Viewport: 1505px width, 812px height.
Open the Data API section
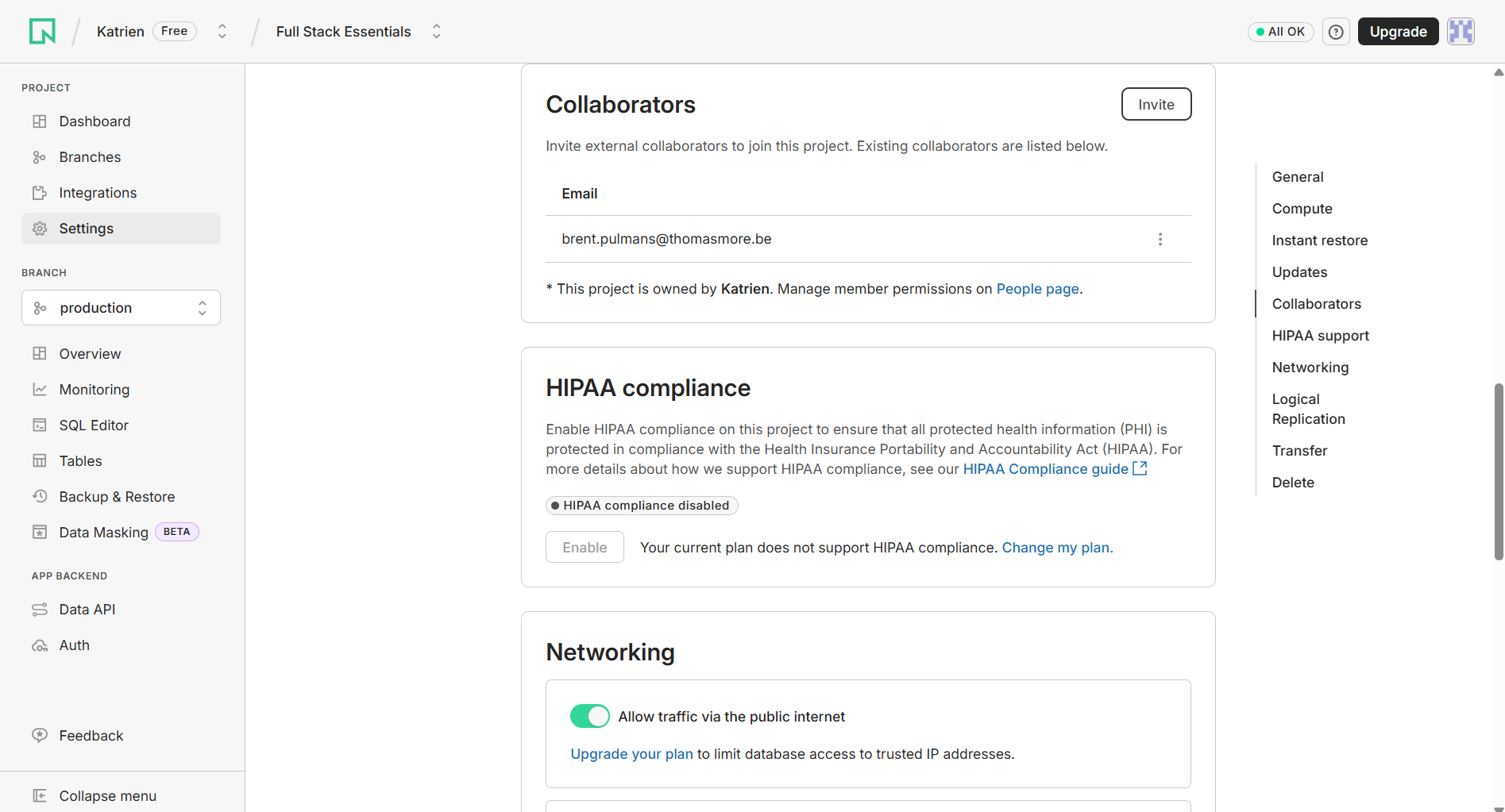point(87,609)
